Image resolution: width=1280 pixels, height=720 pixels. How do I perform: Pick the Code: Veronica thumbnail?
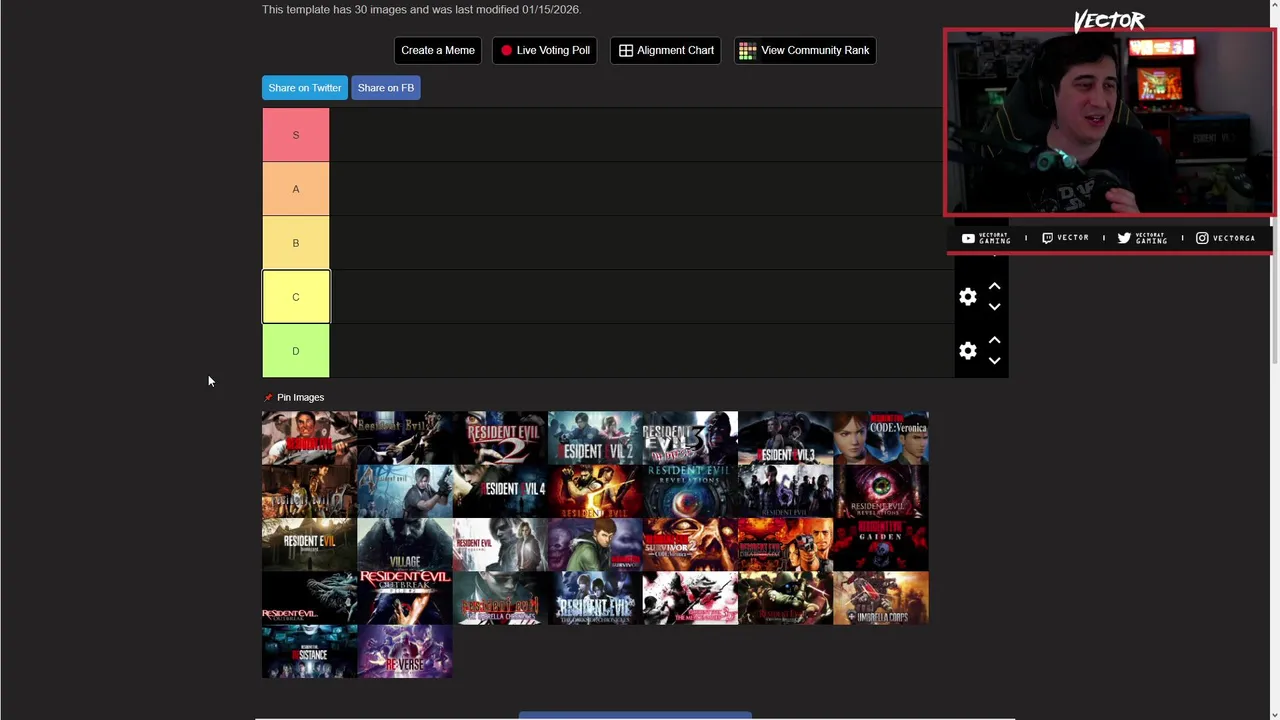tap(881, 438)
